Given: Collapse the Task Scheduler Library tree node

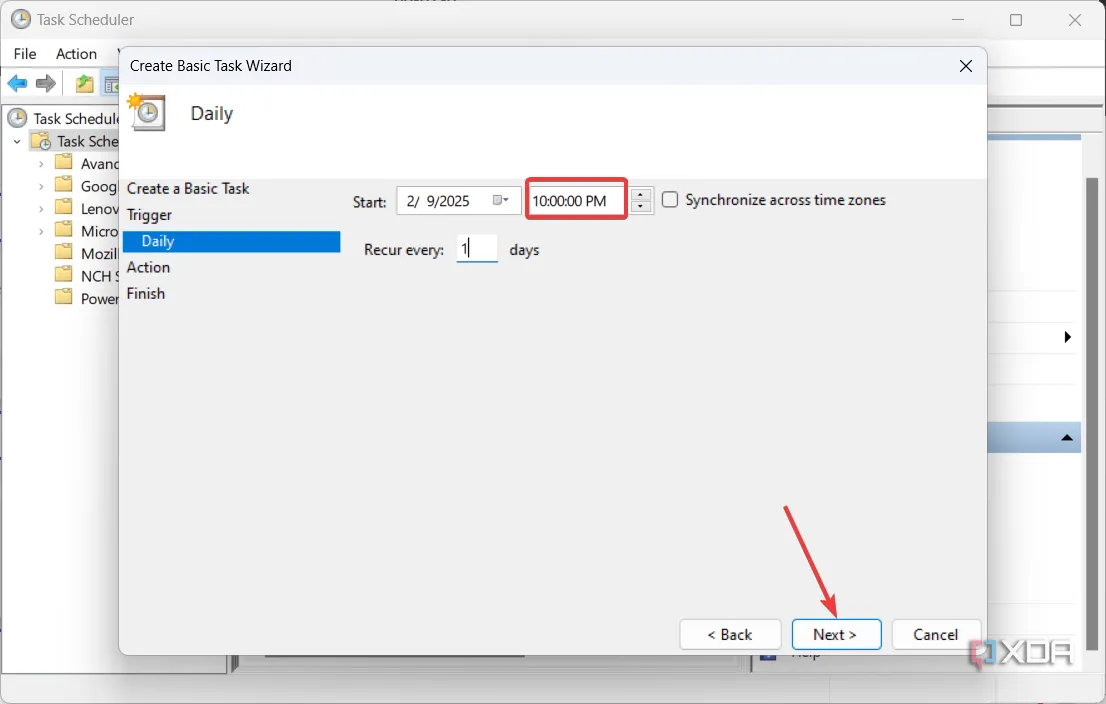Looking at the screenshot, I should pyautogui.click(x=17, y=142).
